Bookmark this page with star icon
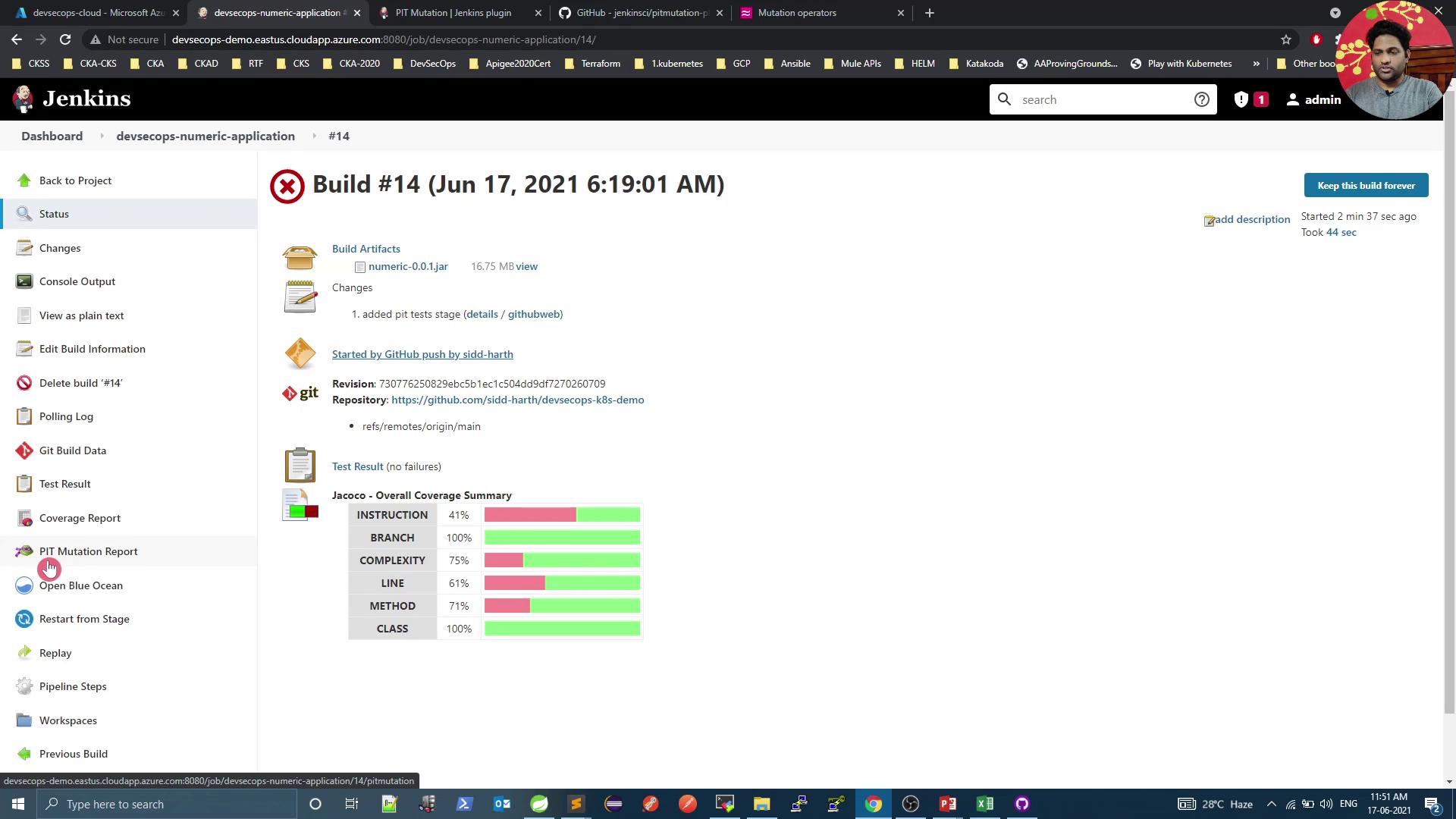The width and height of the screenshot is (1456, 819). pyautogui.click(x=1286, y=39)
